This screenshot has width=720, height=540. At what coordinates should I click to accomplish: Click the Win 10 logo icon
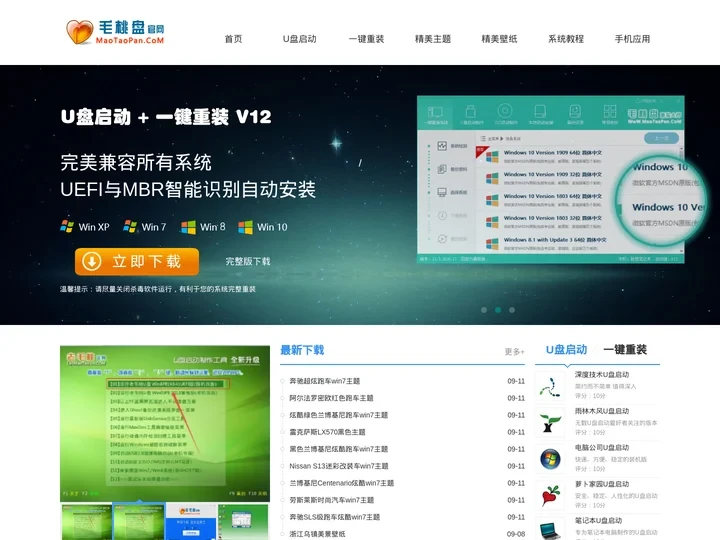(x=245, y=227)
